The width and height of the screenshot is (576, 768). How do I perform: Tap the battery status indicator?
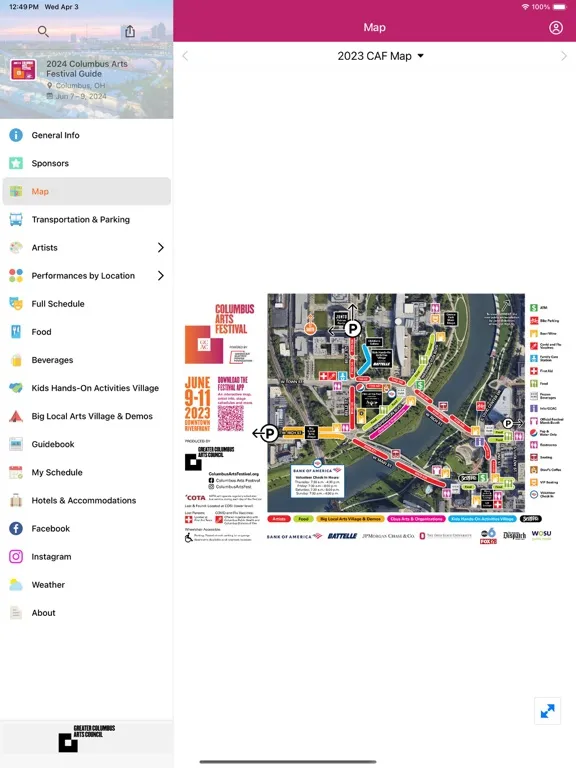tap(559, 7)
